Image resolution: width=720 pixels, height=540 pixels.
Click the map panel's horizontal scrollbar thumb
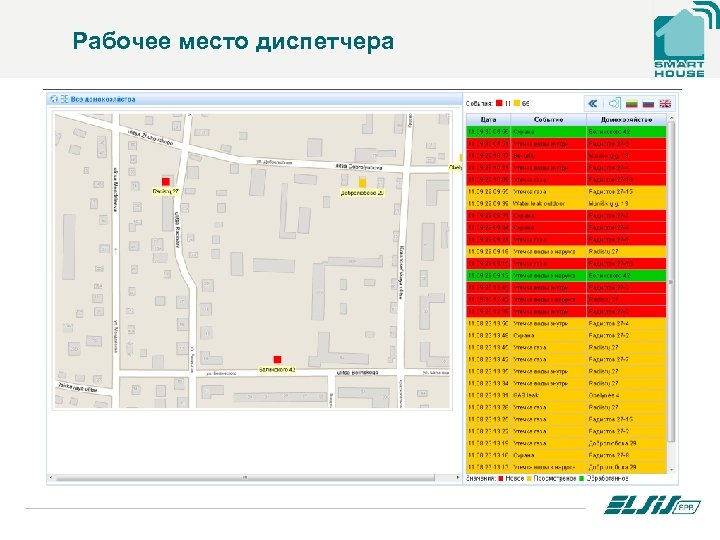(x=245, y=478)
